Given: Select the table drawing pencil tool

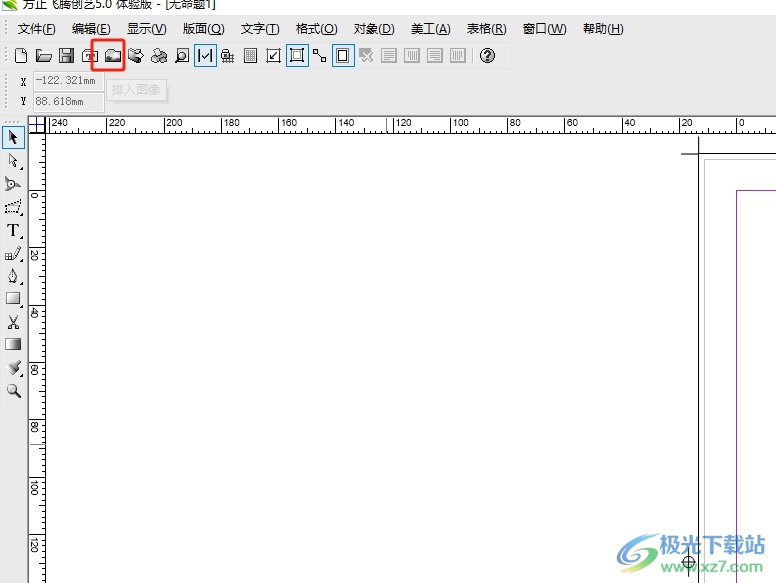Looking at the screenshot, I should (13, 254).
